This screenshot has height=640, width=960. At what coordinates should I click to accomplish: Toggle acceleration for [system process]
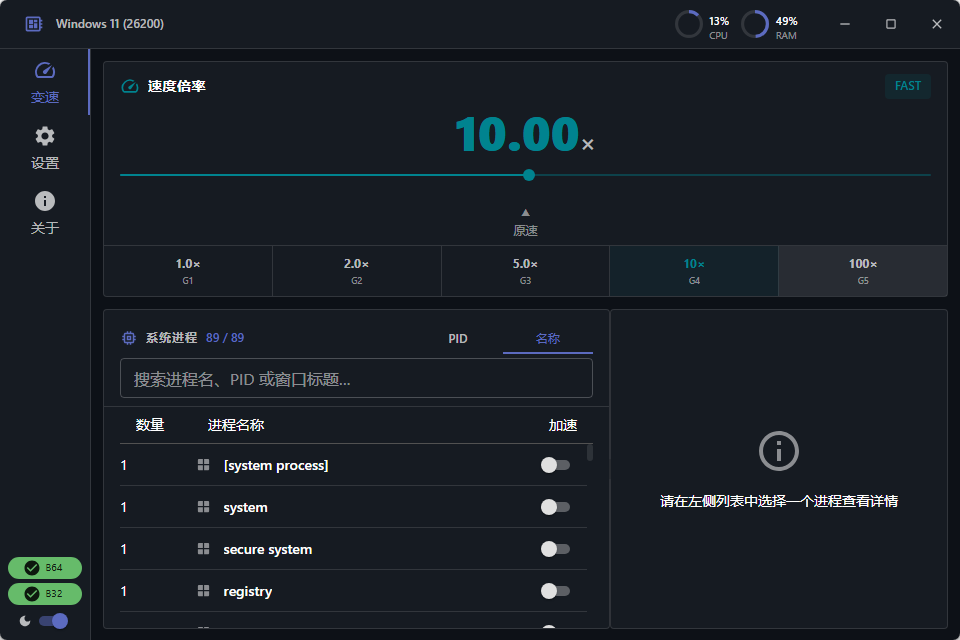(x=555, y=465)
